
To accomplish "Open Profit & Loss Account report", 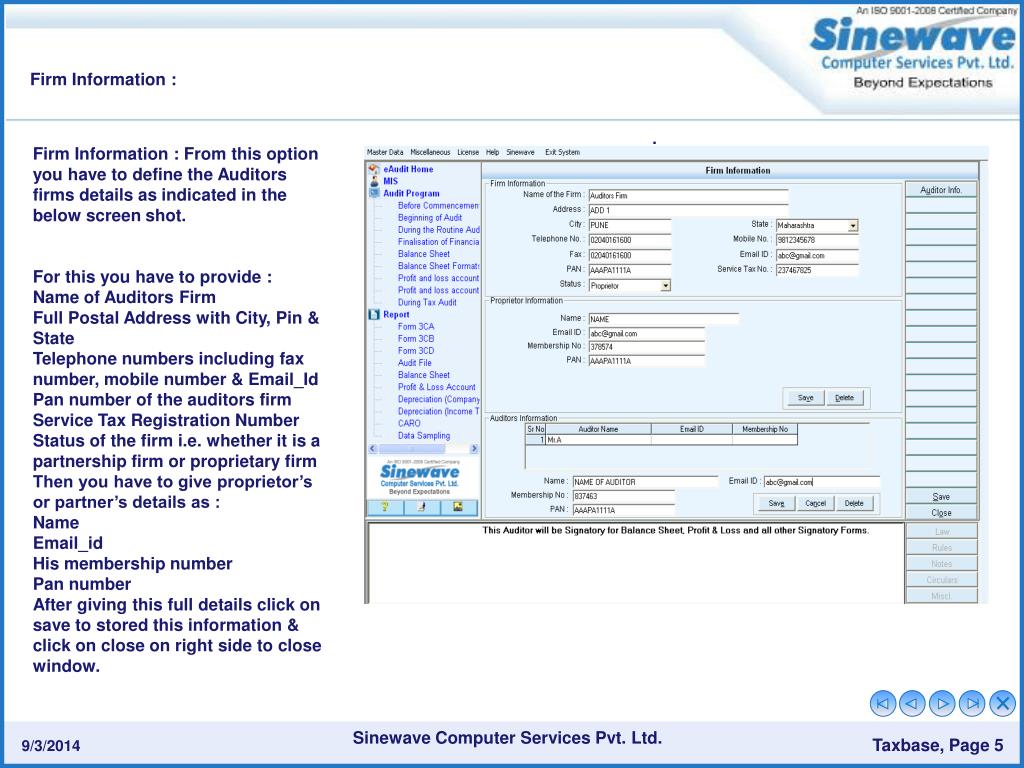I will (x=437, y=387).
